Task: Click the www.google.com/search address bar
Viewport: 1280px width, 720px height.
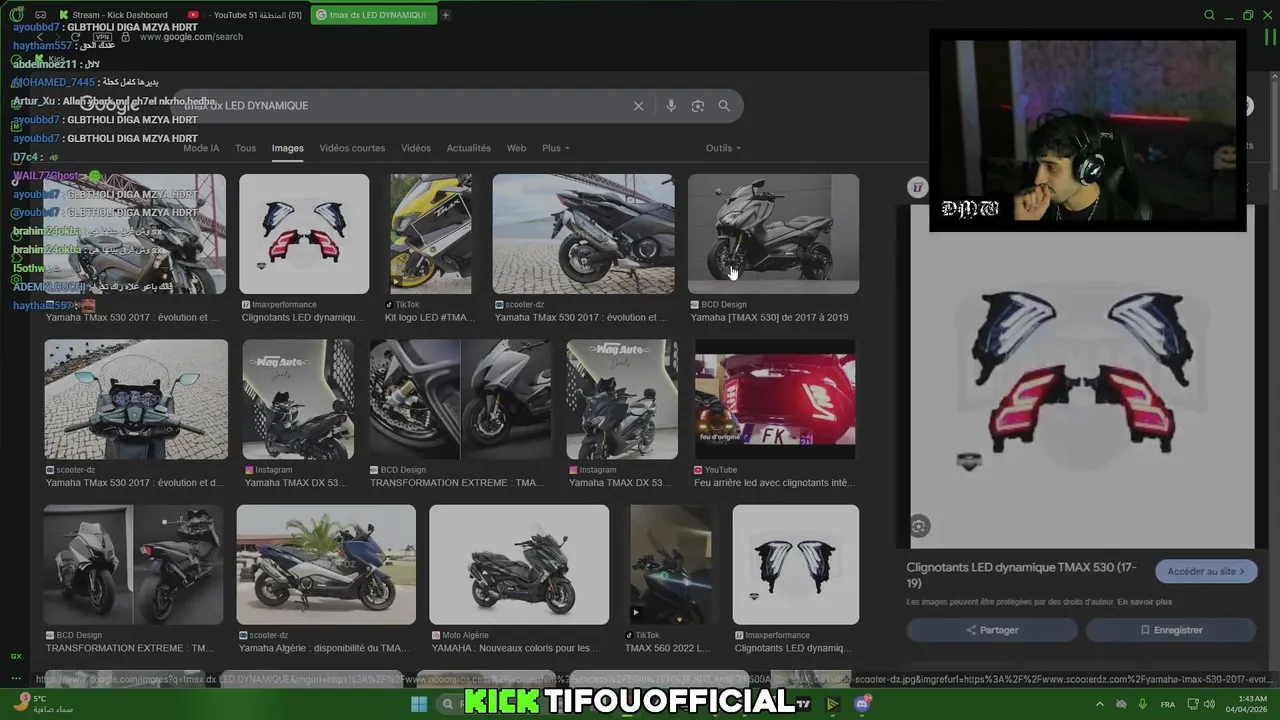Action: (x=191, y=37)
